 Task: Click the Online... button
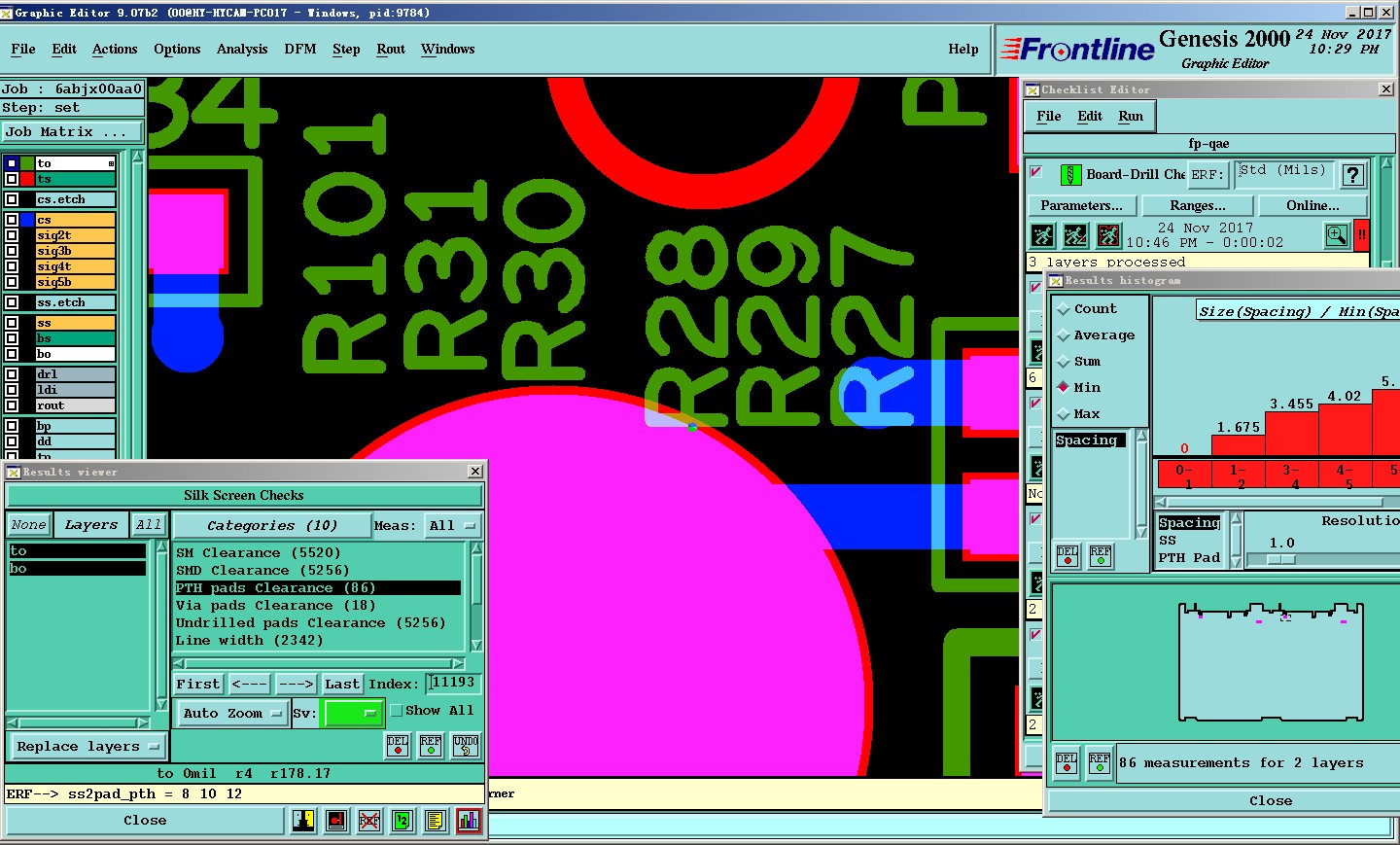[x=1313, y=206]
